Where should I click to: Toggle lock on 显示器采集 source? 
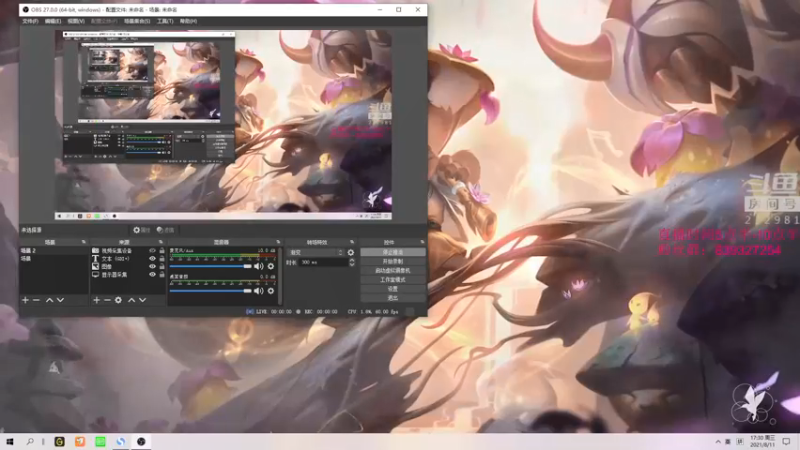162,274
